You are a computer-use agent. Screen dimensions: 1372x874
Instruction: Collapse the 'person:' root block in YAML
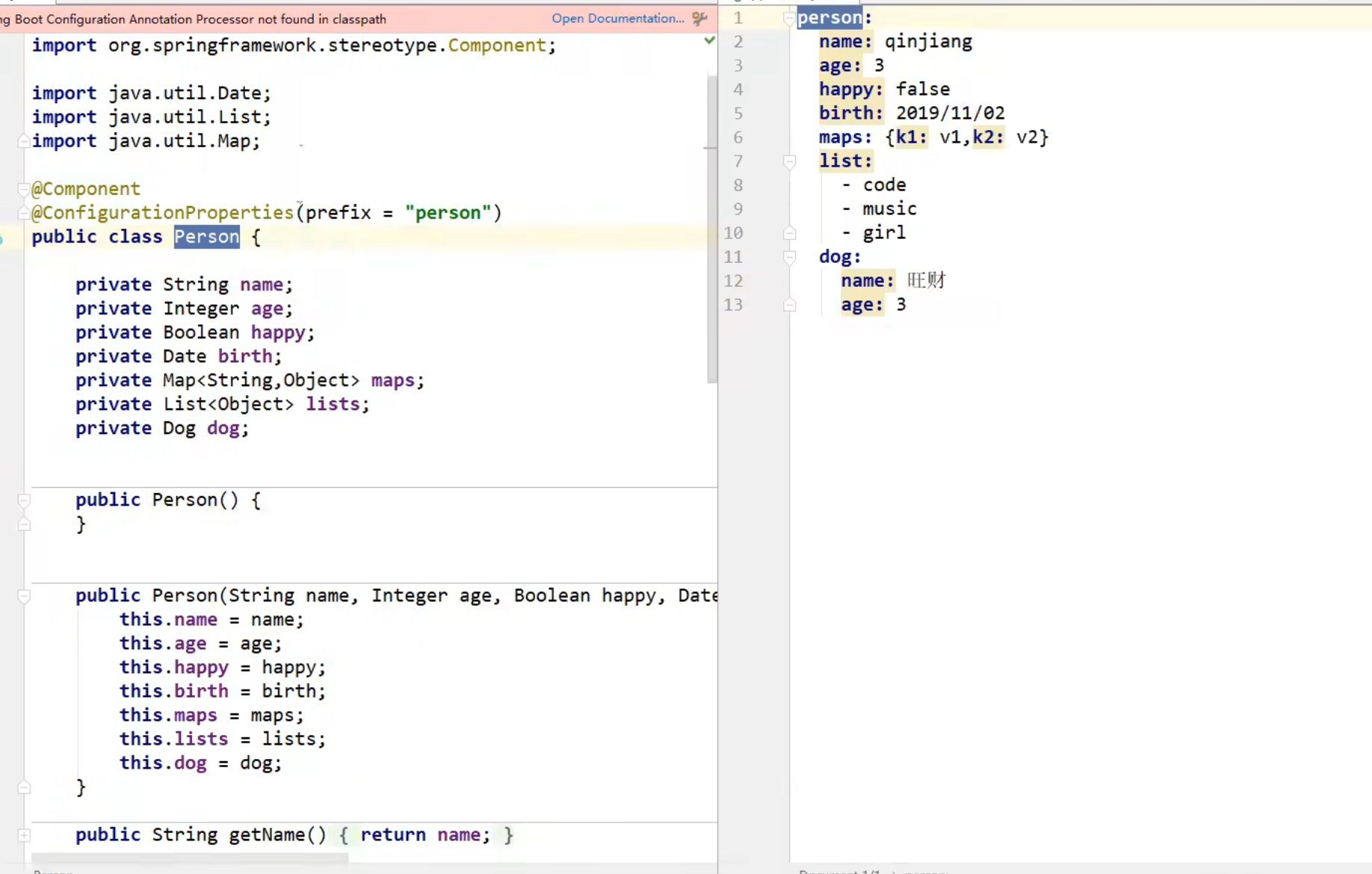coord(788,18)
